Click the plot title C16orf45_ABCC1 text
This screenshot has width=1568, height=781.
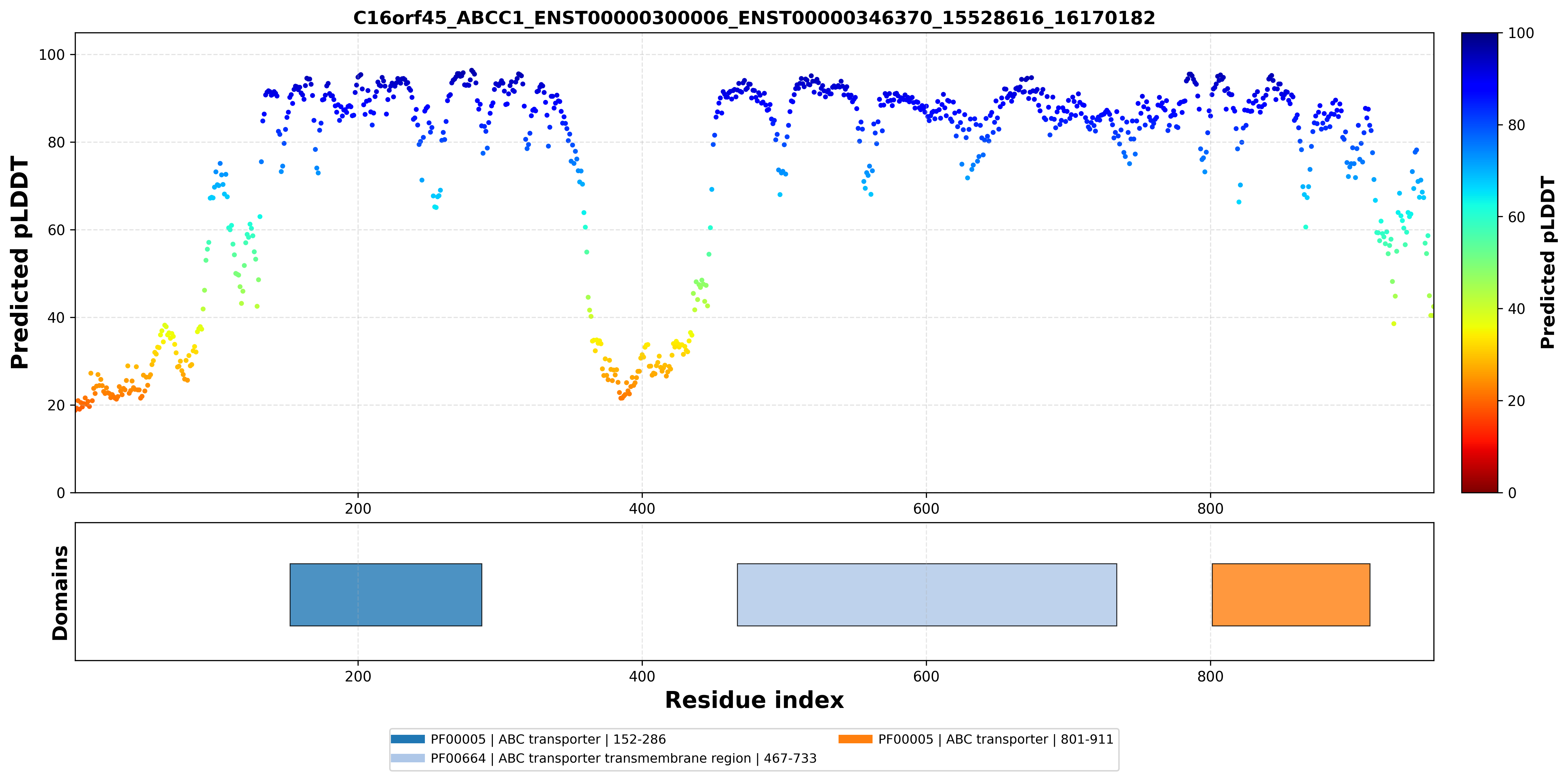(754, 18)
